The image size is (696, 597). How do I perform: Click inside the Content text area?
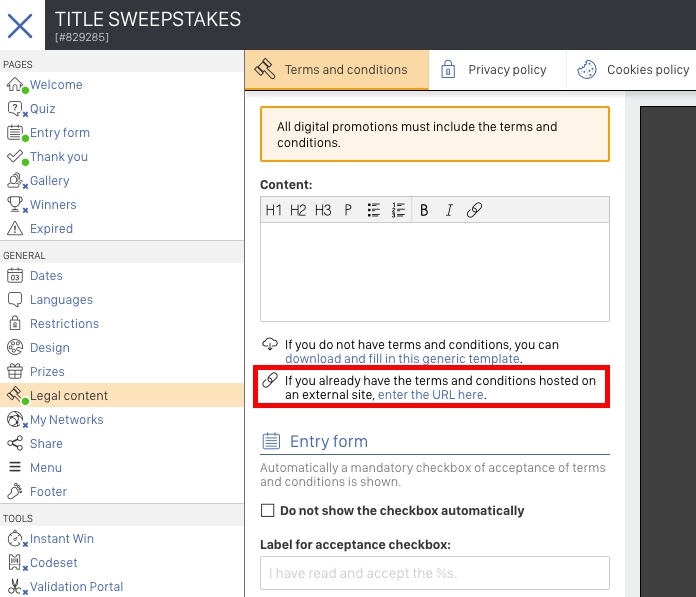point(435,272)
